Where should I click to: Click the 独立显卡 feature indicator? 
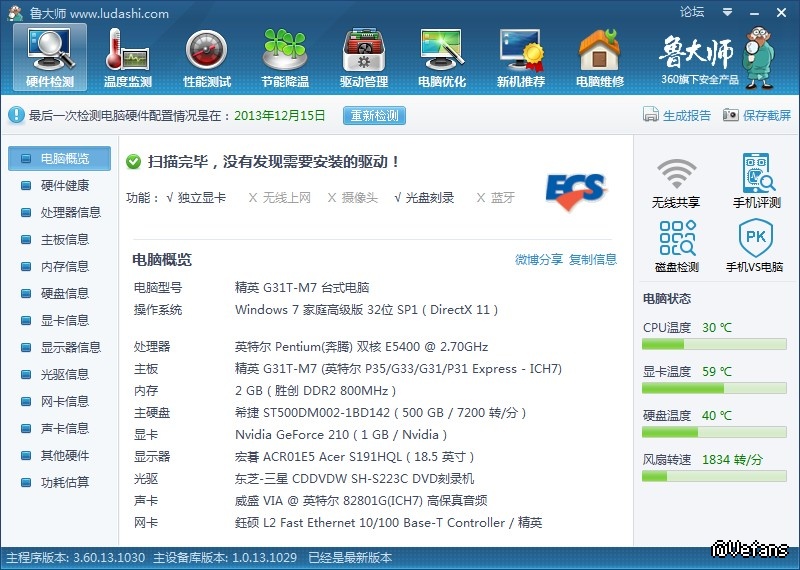(196, 197)
